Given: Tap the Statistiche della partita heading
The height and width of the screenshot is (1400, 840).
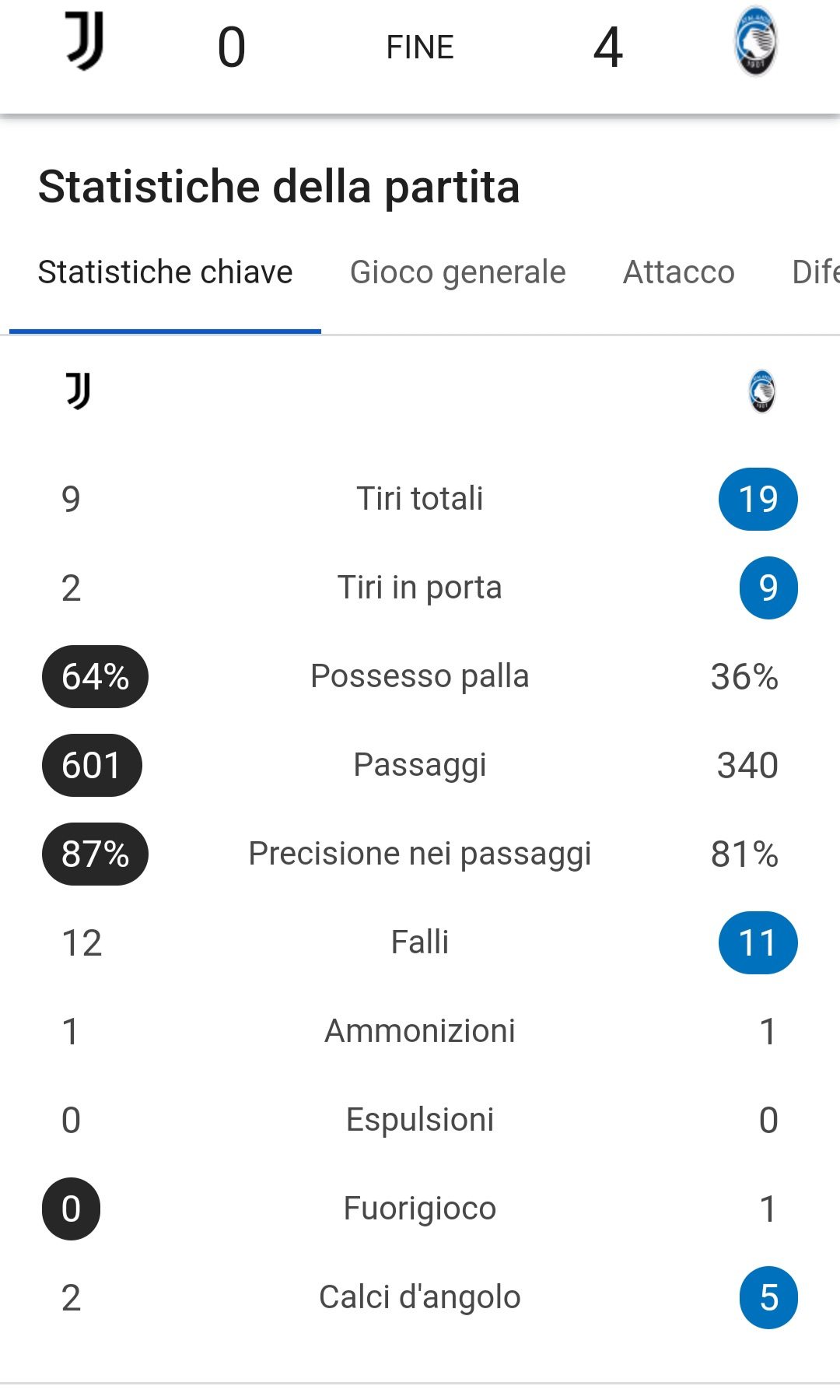Looking at the screenshot, I should tap(278, 187).
